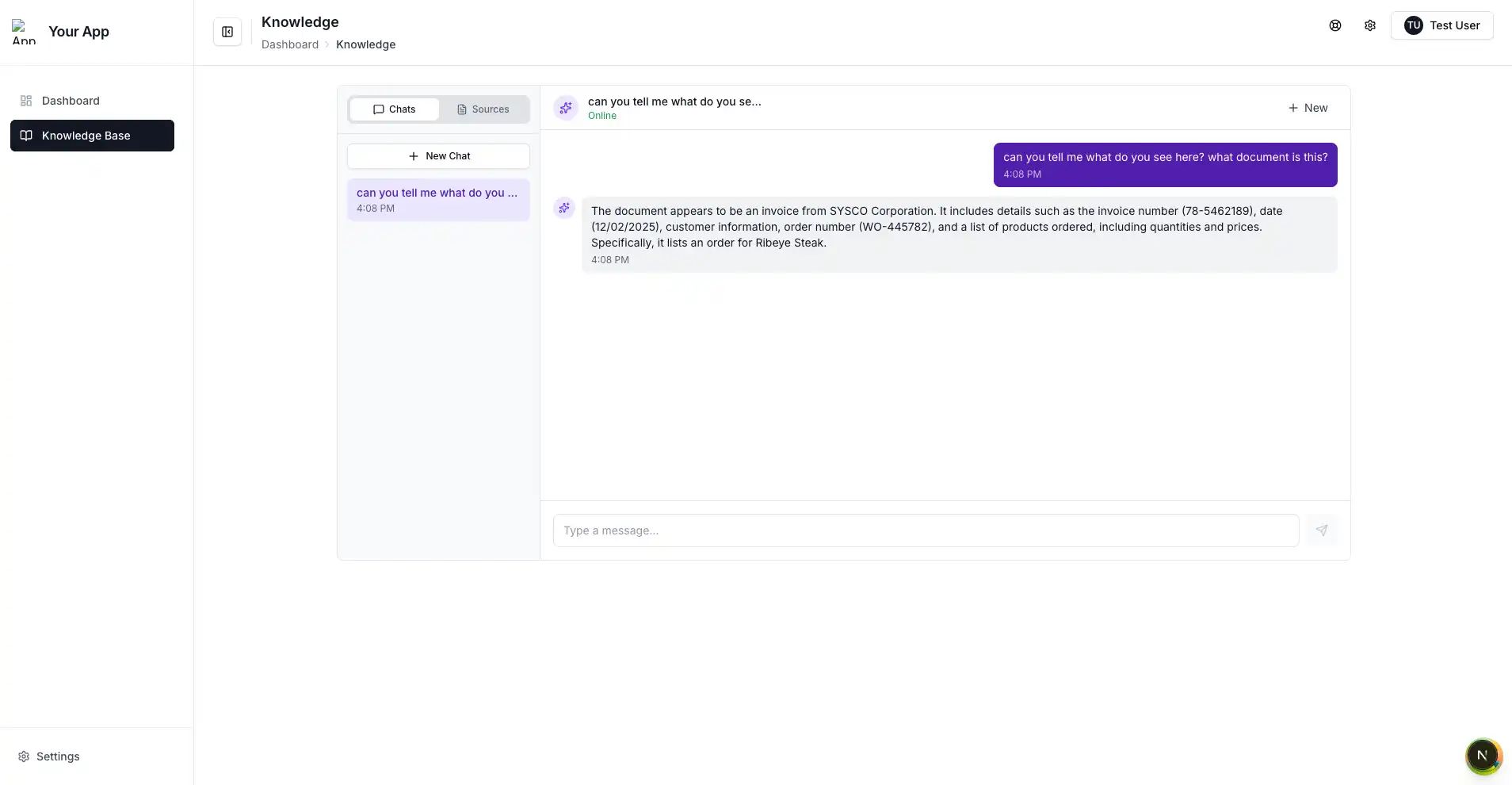Start a New Chat in chat list
Image resolution: width=1512 pixels, height=785 pixels.
[x=438, y=156]
